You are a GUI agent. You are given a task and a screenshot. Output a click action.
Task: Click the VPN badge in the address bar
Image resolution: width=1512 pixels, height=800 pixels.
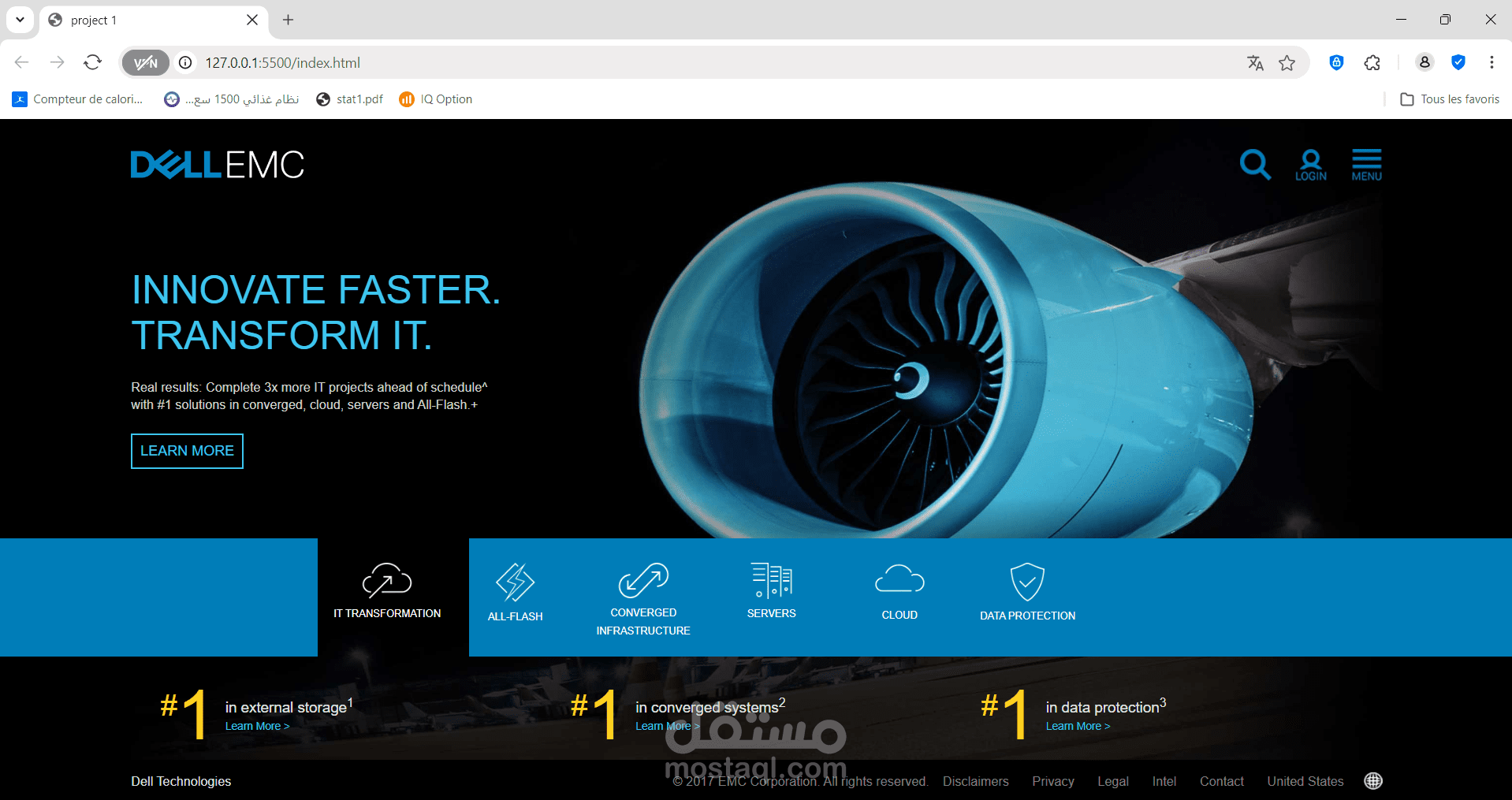(146, 63)
